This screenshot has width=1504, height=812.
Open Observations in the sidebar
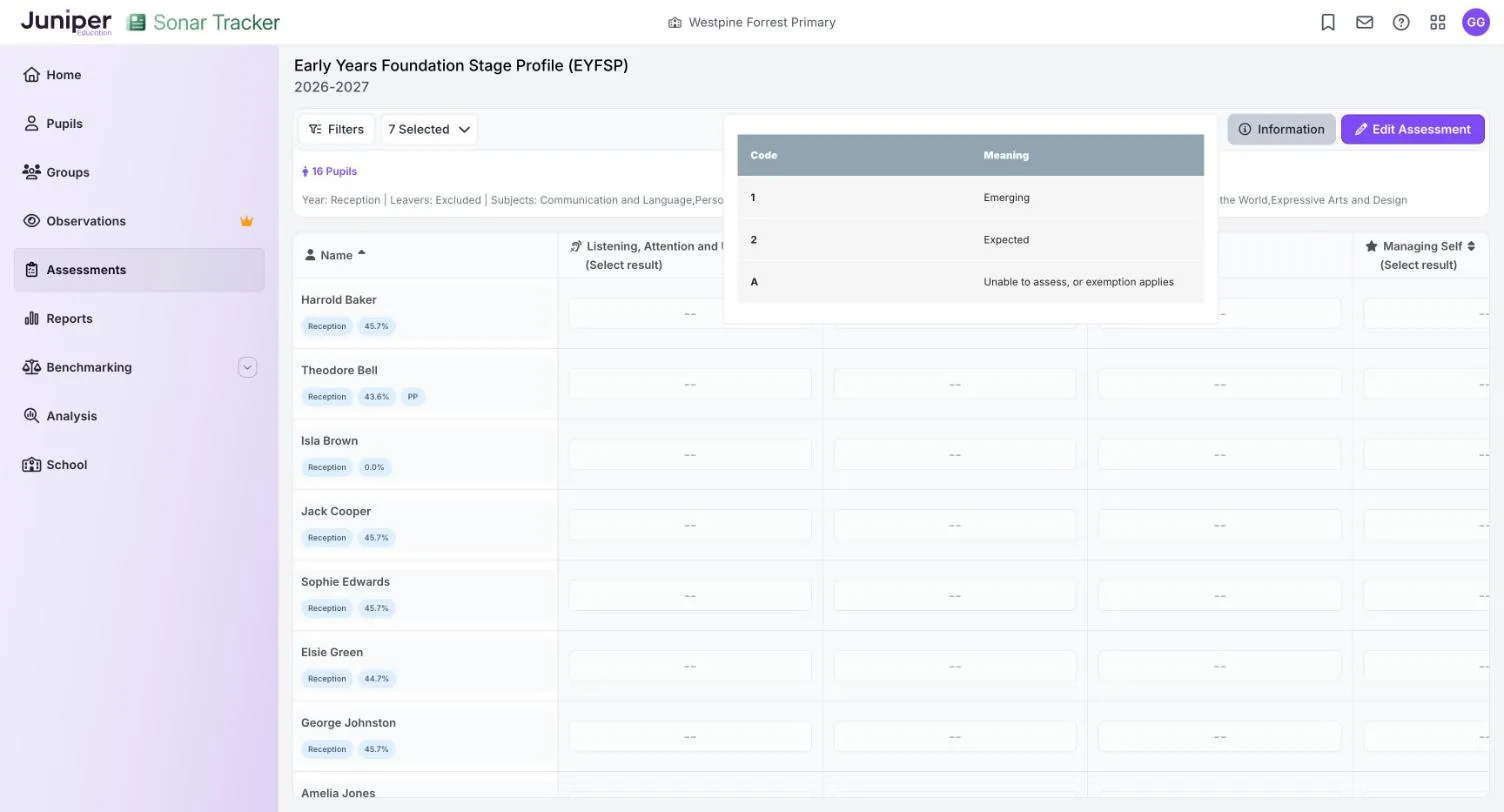[x=139, y=221]
